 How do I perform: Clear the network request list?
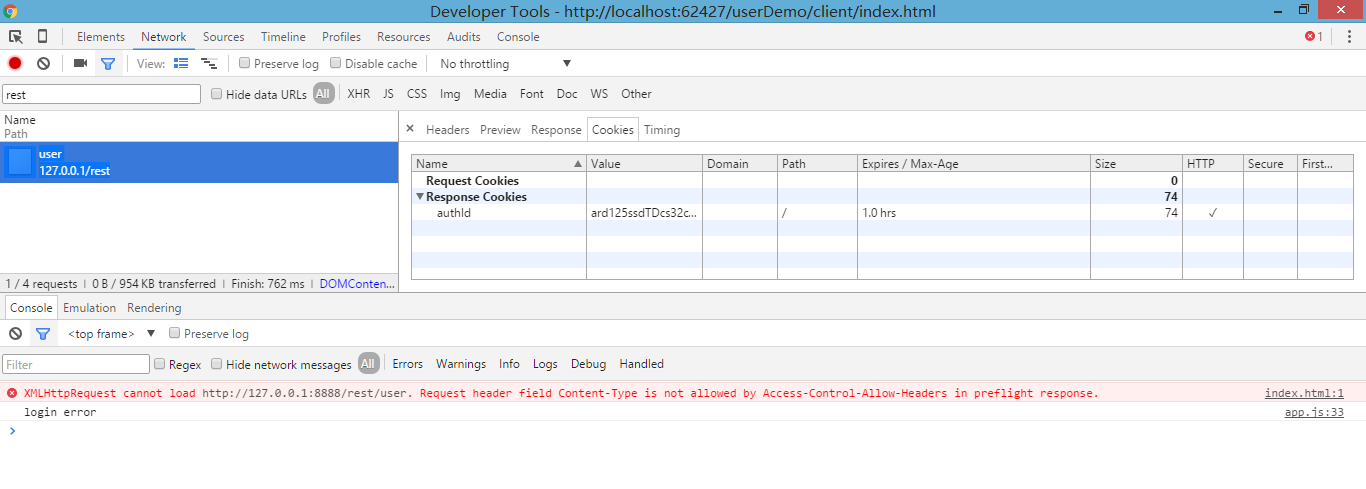44,63
